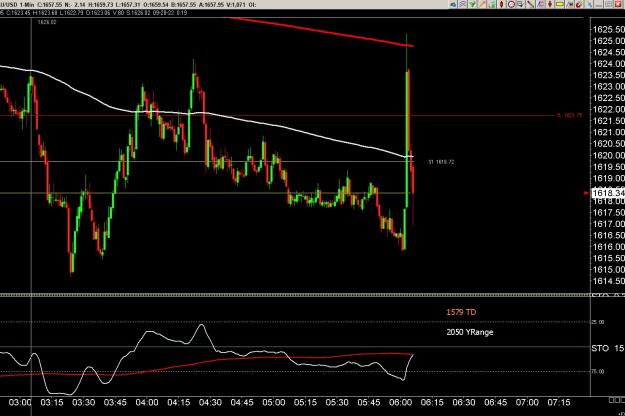This screenshot has height=416, width=625.
Task: Select the callout box annotation tool
Action: click(x=521, y=4)
